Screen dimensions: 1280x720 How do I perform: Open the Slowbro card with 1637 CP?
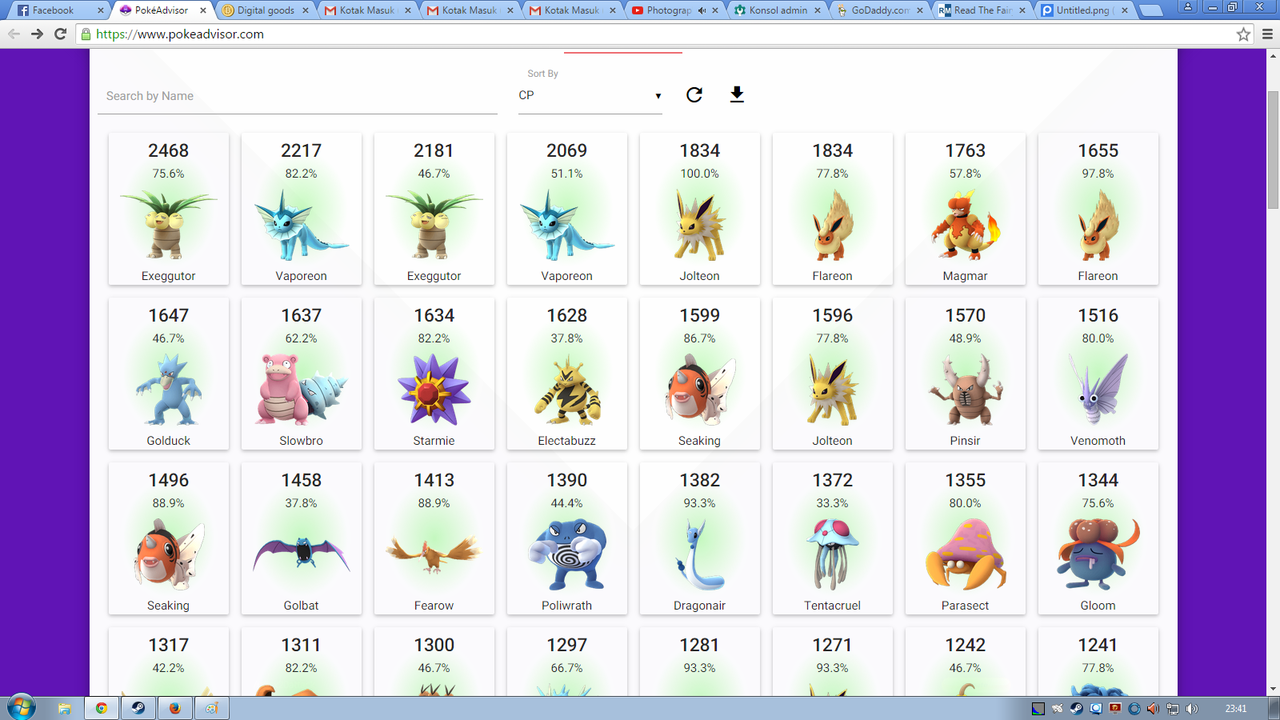301,374
